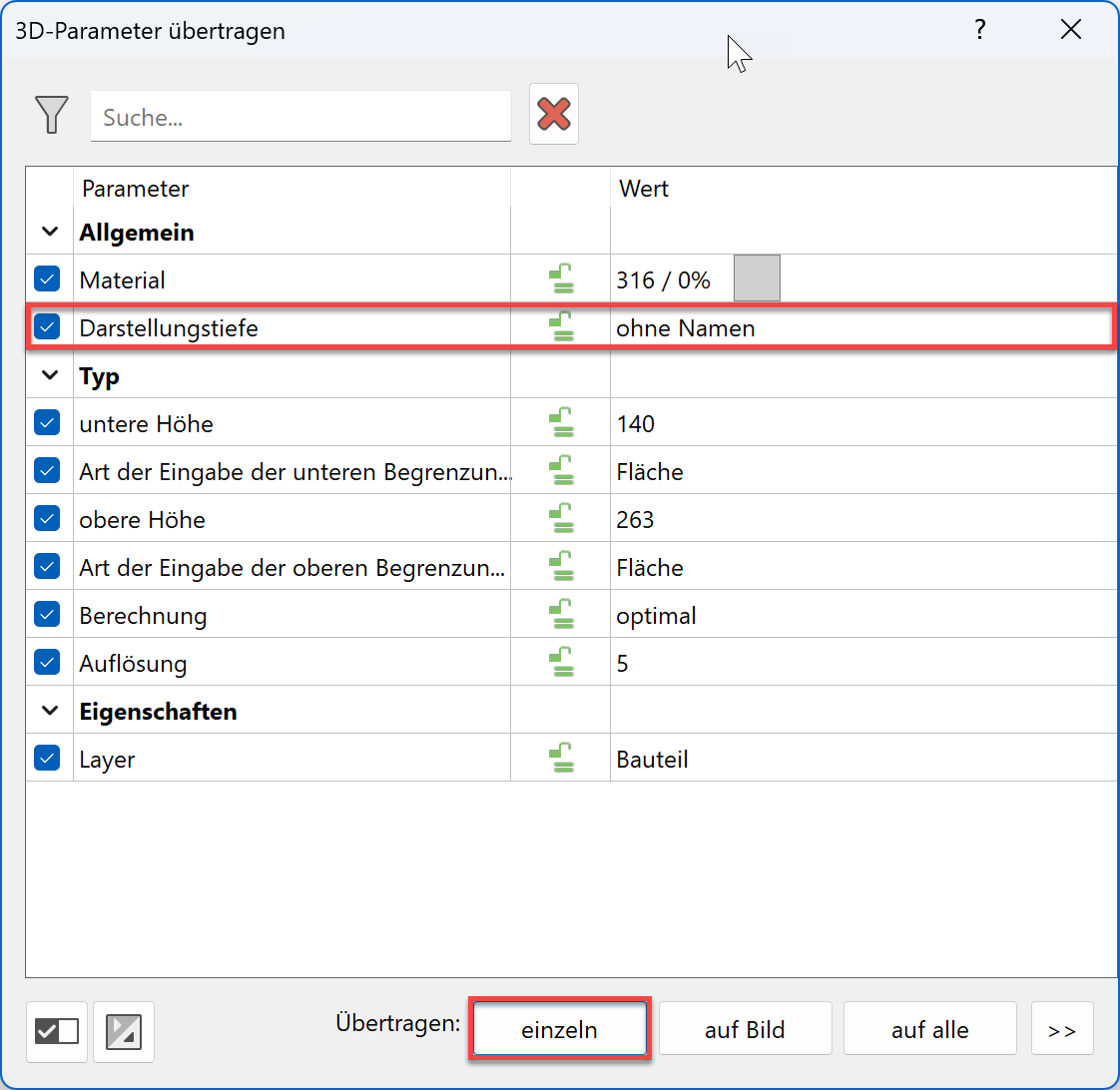The width and height of the screenshot is (1120, 1090).
Task: Click the gray Material color swatch
Action: tap(757, 278)
